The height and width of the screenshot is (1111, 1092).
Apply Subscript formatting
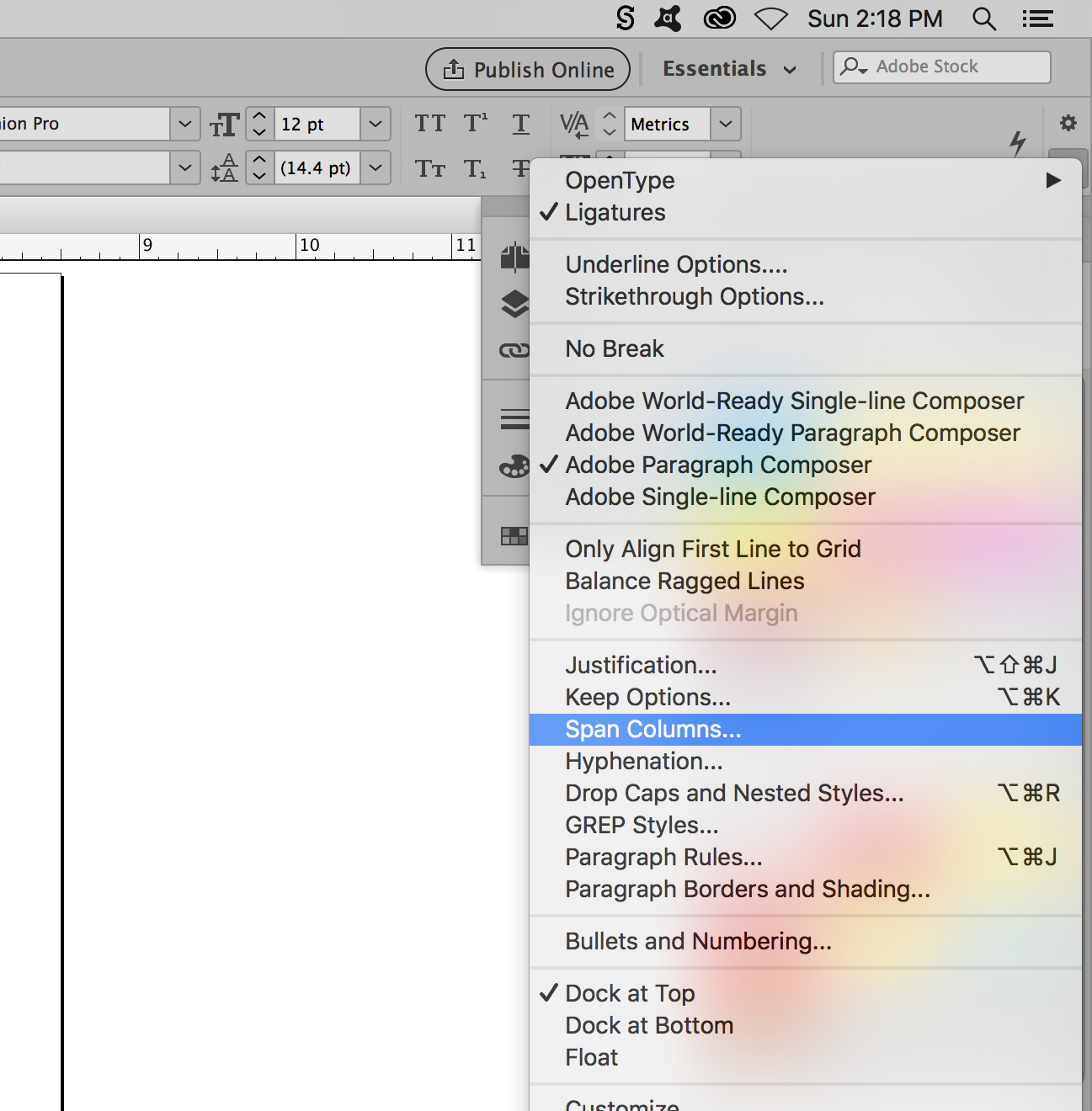pyautogui.click(x=476, y=168)
